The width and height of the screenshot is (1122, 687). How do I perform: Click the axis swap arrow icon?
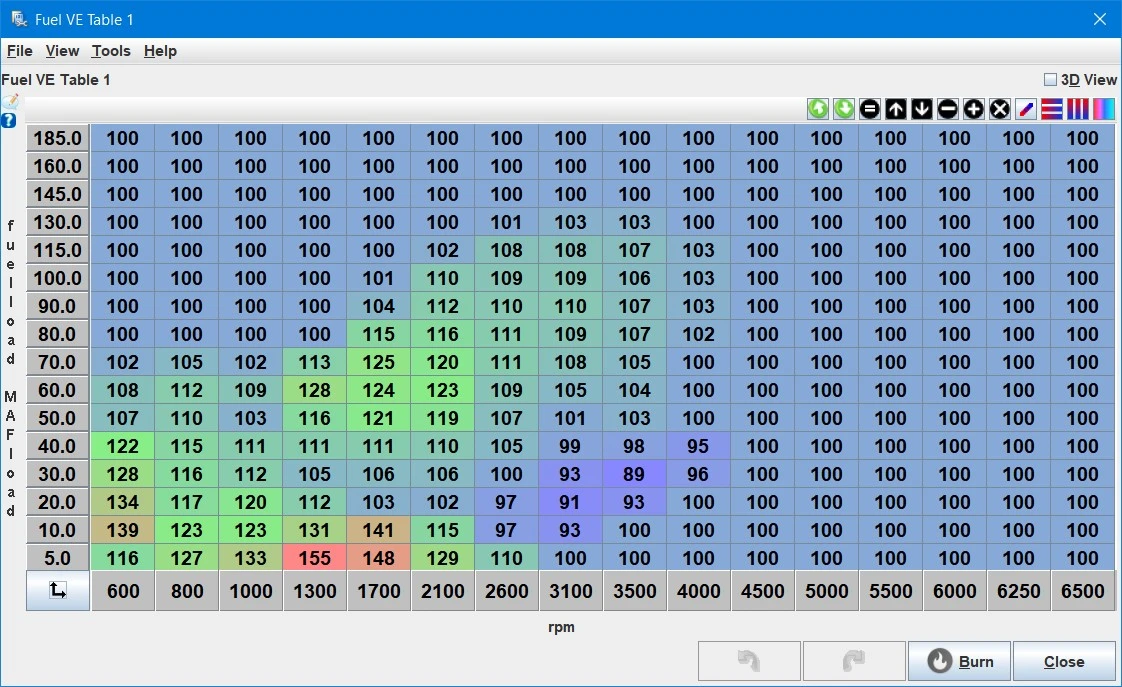58,590
